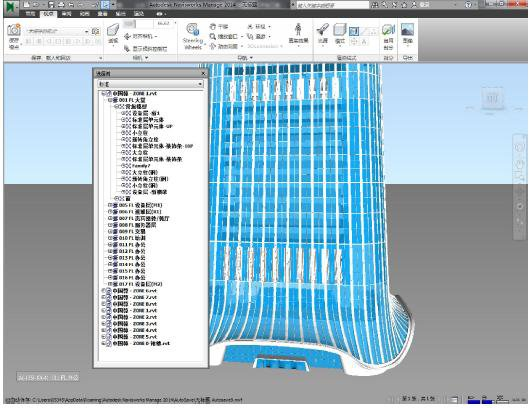Expand the ZONE 6.rvt tree node
This screenshot has width=530, height=408.
[x=103, y=291]
